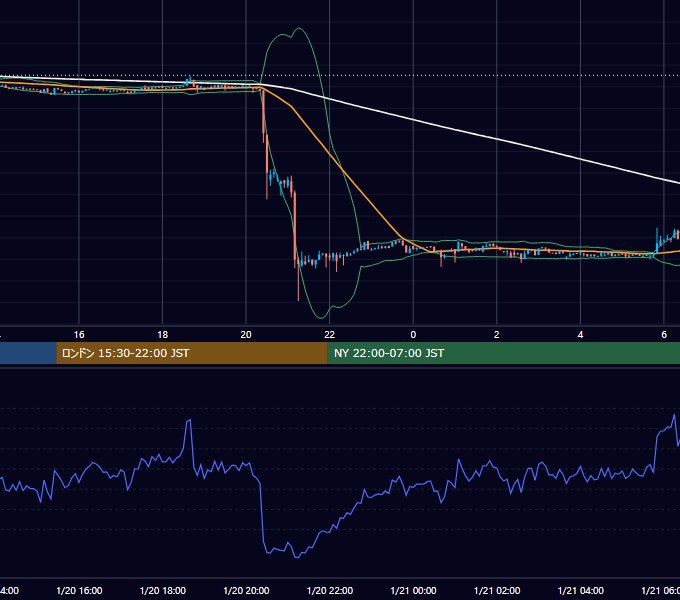
Task: Select the NY 22:00-07:00 JST session bar
Action: pyautogui.click(x=503, y=353)
